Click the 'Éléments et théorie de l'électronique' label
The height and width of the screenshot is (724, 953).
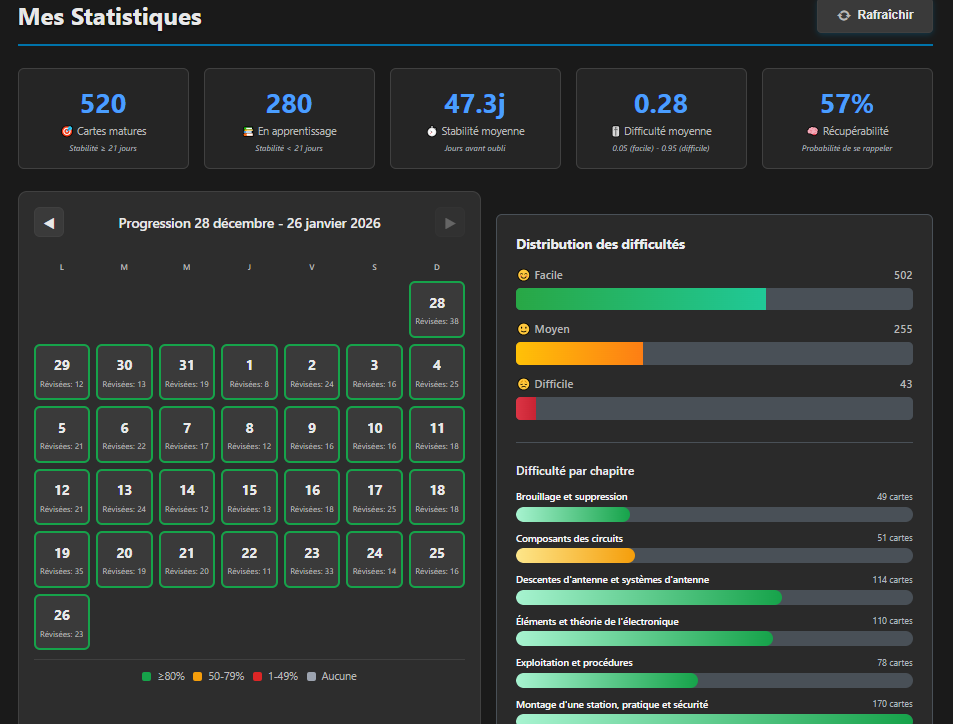coord(597,621)
